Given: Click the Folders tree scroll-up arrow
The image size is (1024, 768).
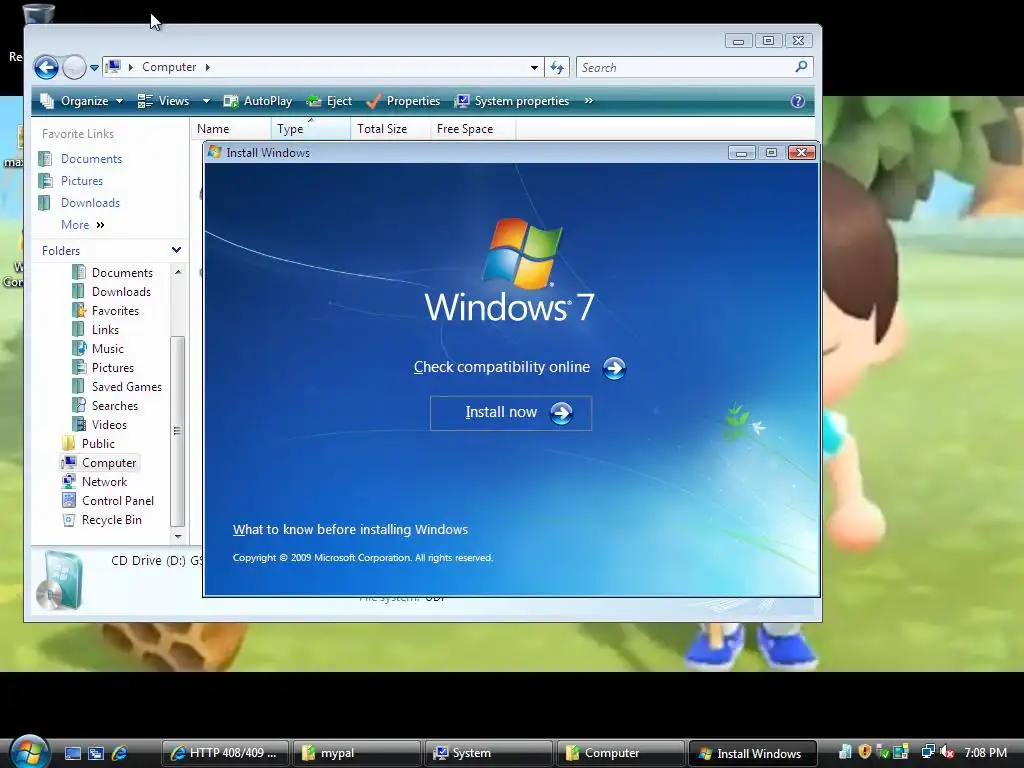Looking at the screenshot, I should click(178, 272).
